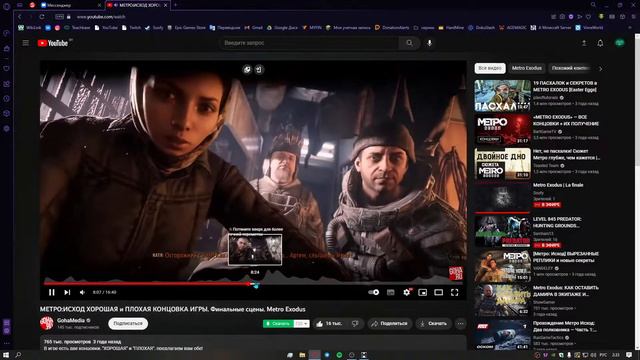640x360 pixels.
Task: Go back with the browser back arrow
Action: (19, 17)
